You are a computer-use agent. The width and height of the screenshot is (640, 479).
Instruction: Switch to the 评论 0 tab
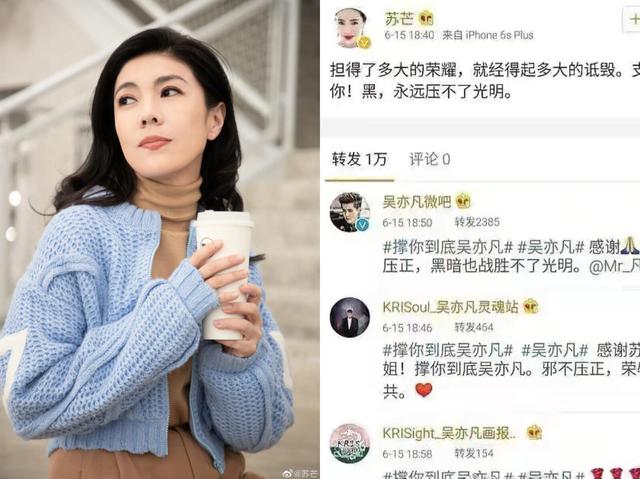coord(430,159)
